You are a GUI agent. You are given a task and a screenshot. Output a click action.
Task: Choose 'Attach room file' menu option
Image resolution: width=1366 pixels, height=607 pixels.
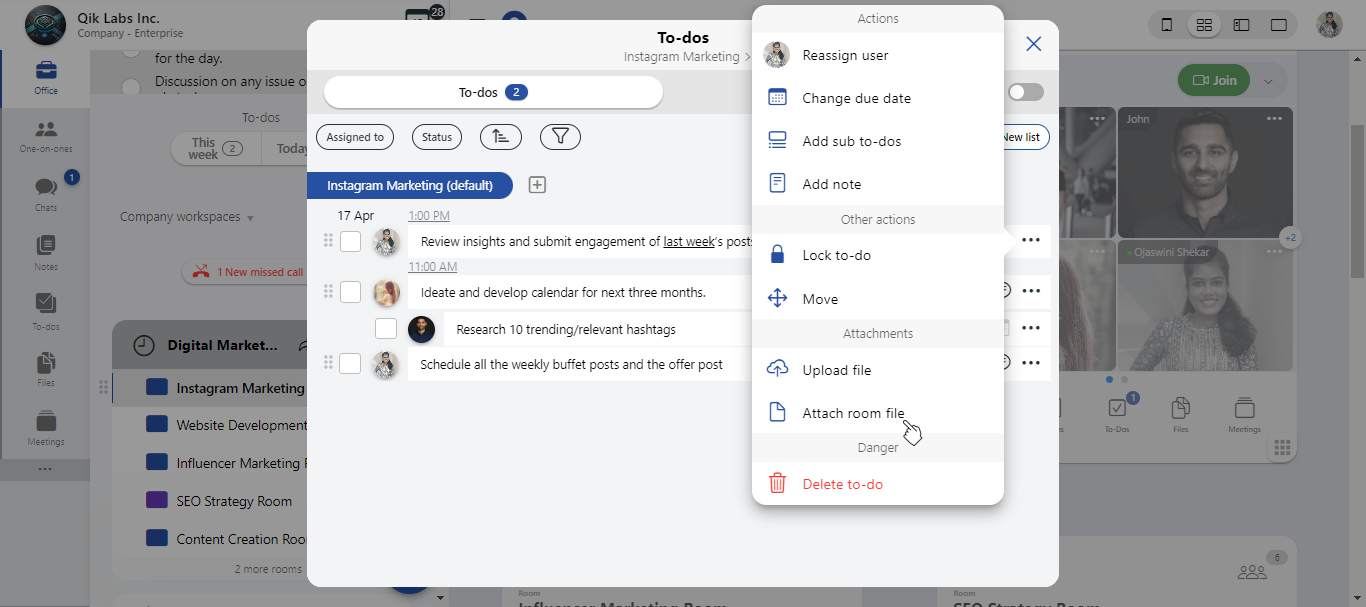pyautogui.click(x=853, y=413)
